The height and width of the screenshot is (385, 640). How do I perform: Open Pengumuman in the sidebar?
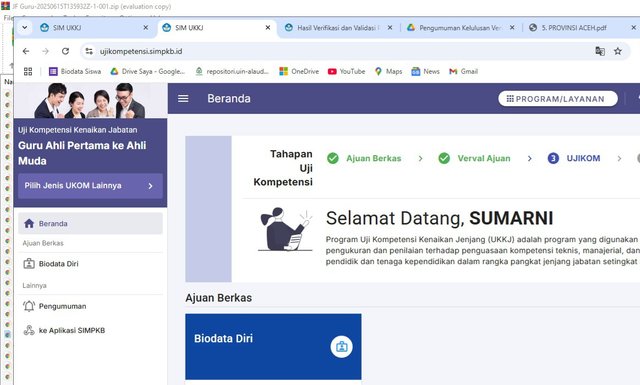click(x=90, y=306)
